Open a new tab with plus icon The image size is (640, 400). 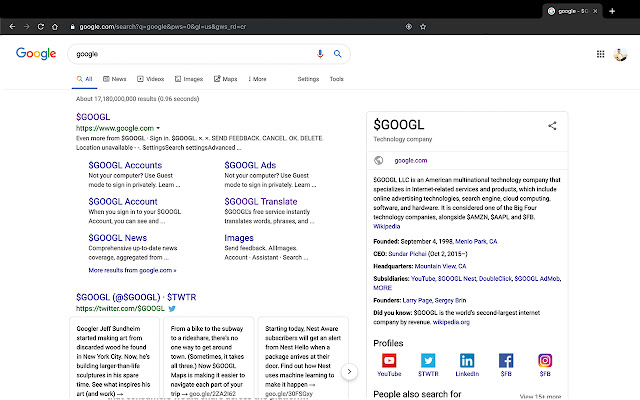click(612, 11)
